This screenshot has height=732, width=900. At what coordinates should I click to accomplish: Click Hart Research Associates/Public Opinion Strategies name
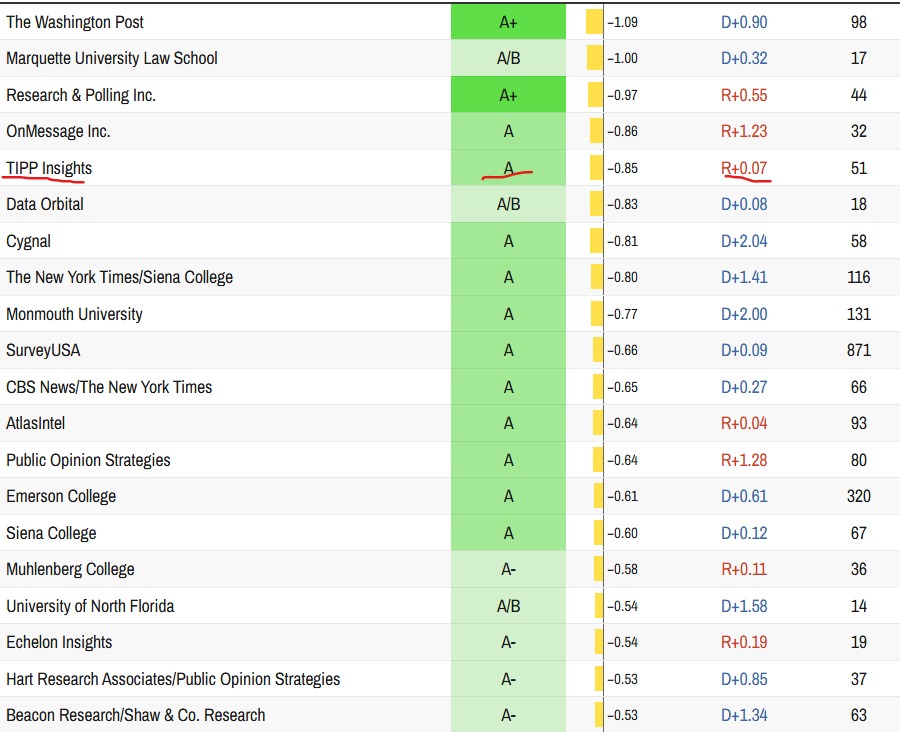tap(173, 678)
